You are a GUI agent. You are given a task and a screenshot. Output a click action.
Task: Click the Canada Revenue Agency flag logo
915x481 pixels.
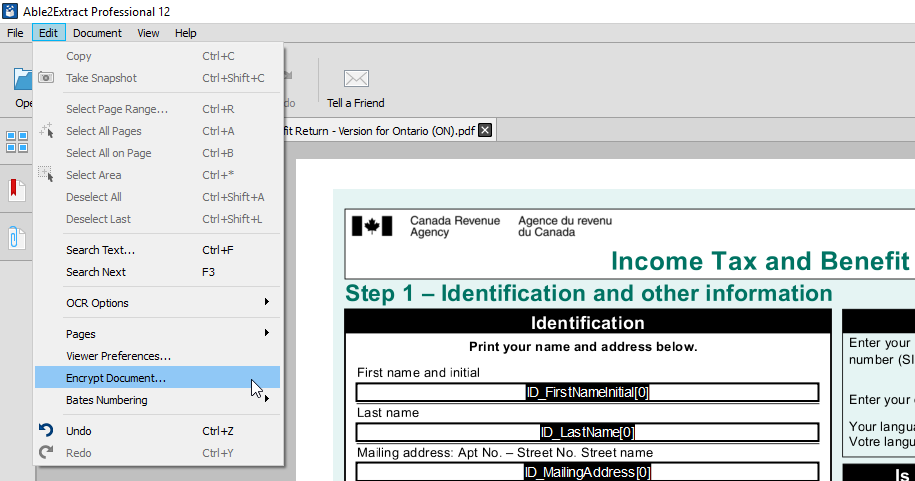click(x=372, y=226)
